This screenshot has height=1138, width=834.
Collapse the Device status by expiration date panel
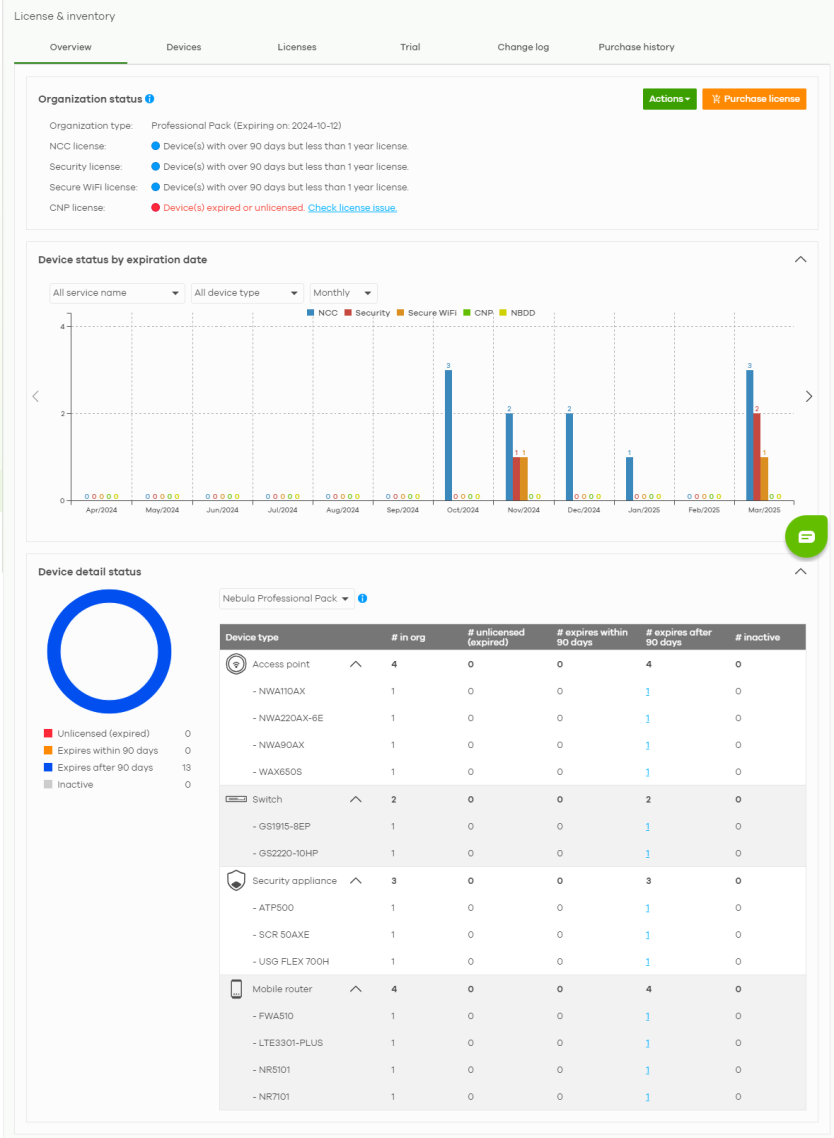click(800, 259)
